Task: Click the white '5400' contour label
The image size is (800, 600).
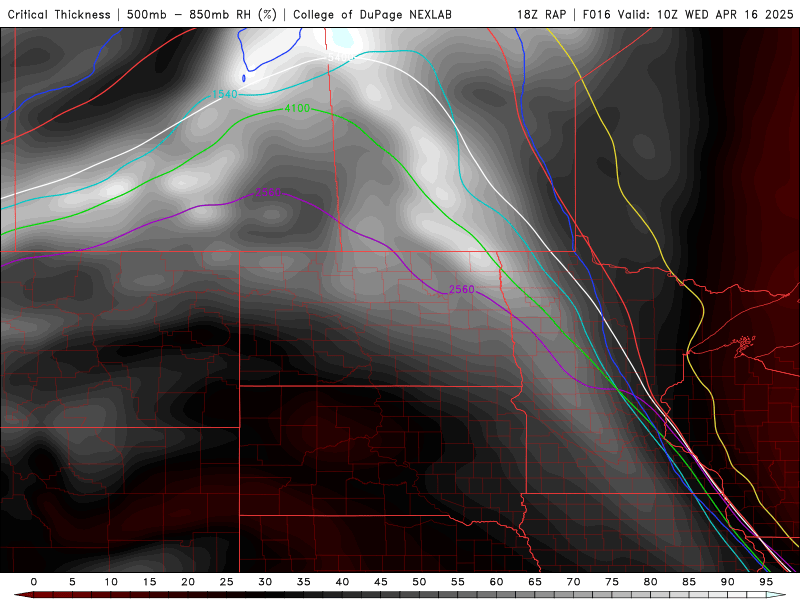Action: pos(340,57)
